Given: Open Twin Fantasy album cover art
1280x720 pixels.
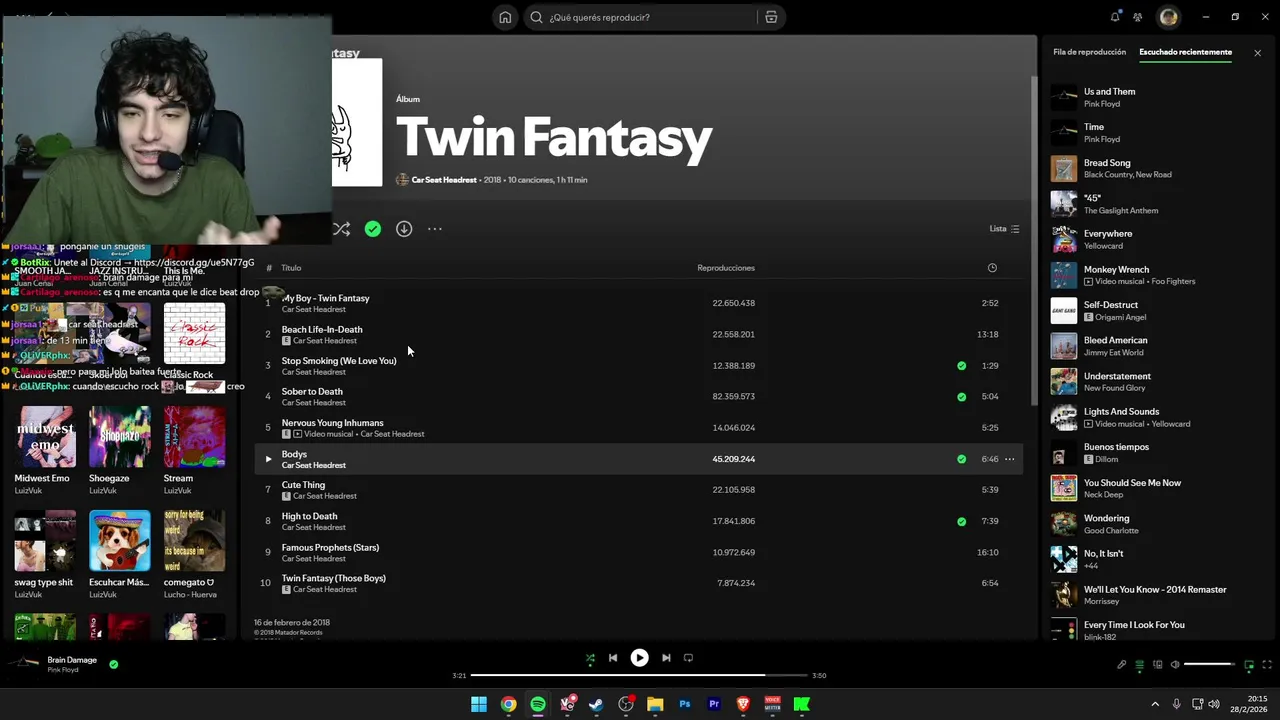Looking at the screenshot, I should coord(357,122).
